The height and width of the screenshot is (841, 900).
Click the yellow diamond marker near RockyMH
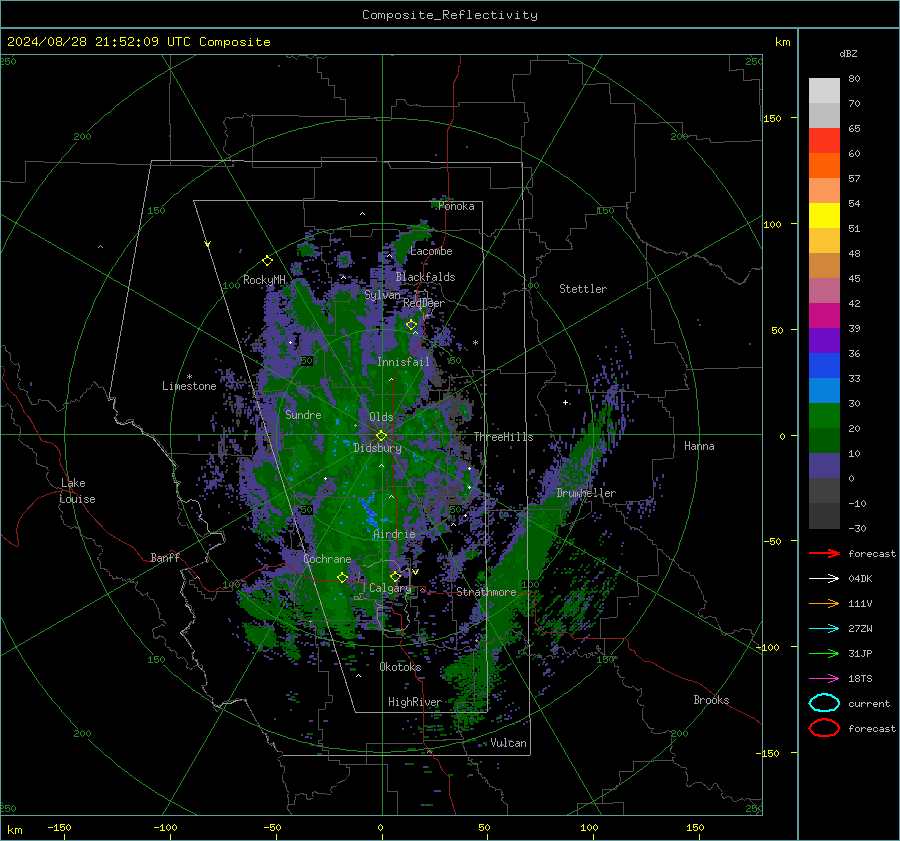click(267, 261)
